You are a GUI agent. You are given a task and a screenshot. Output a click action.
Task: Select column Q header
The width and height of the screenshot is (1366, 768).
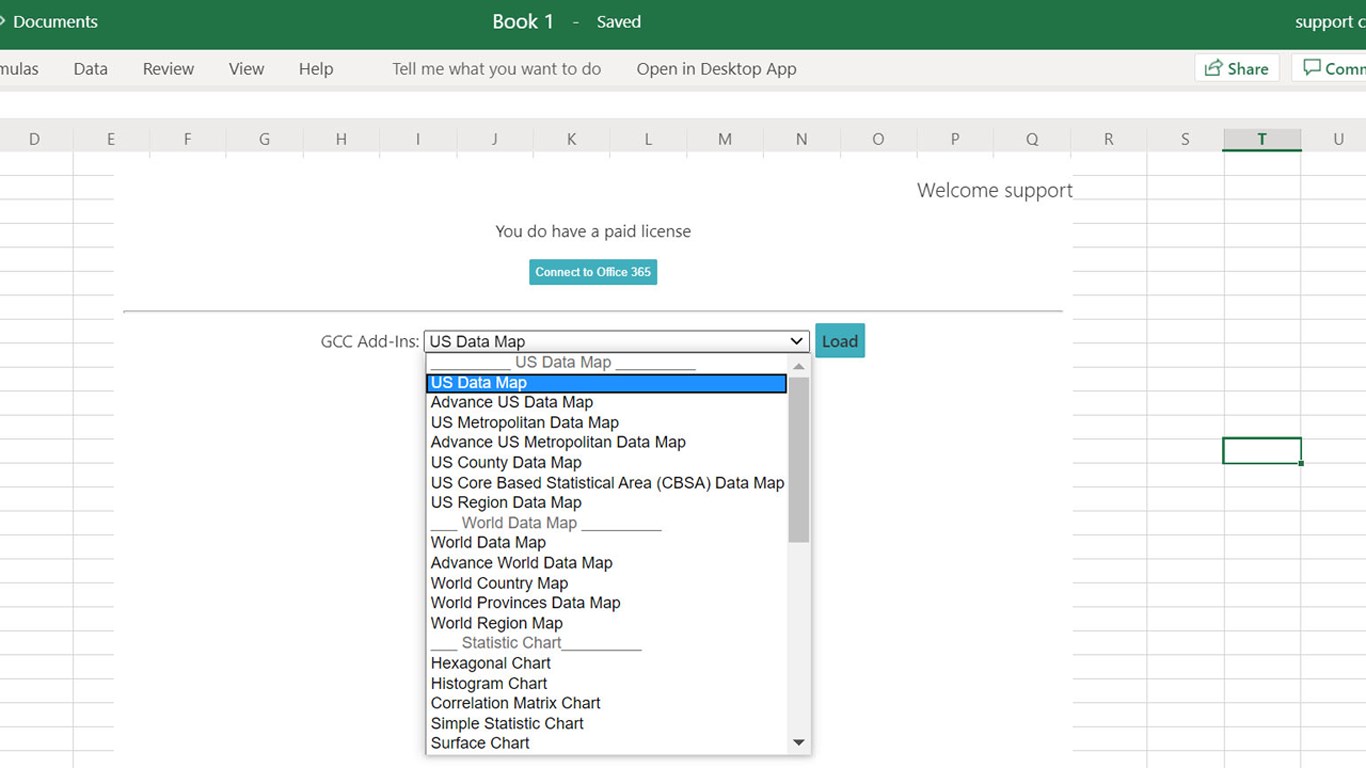point(1032,139)
